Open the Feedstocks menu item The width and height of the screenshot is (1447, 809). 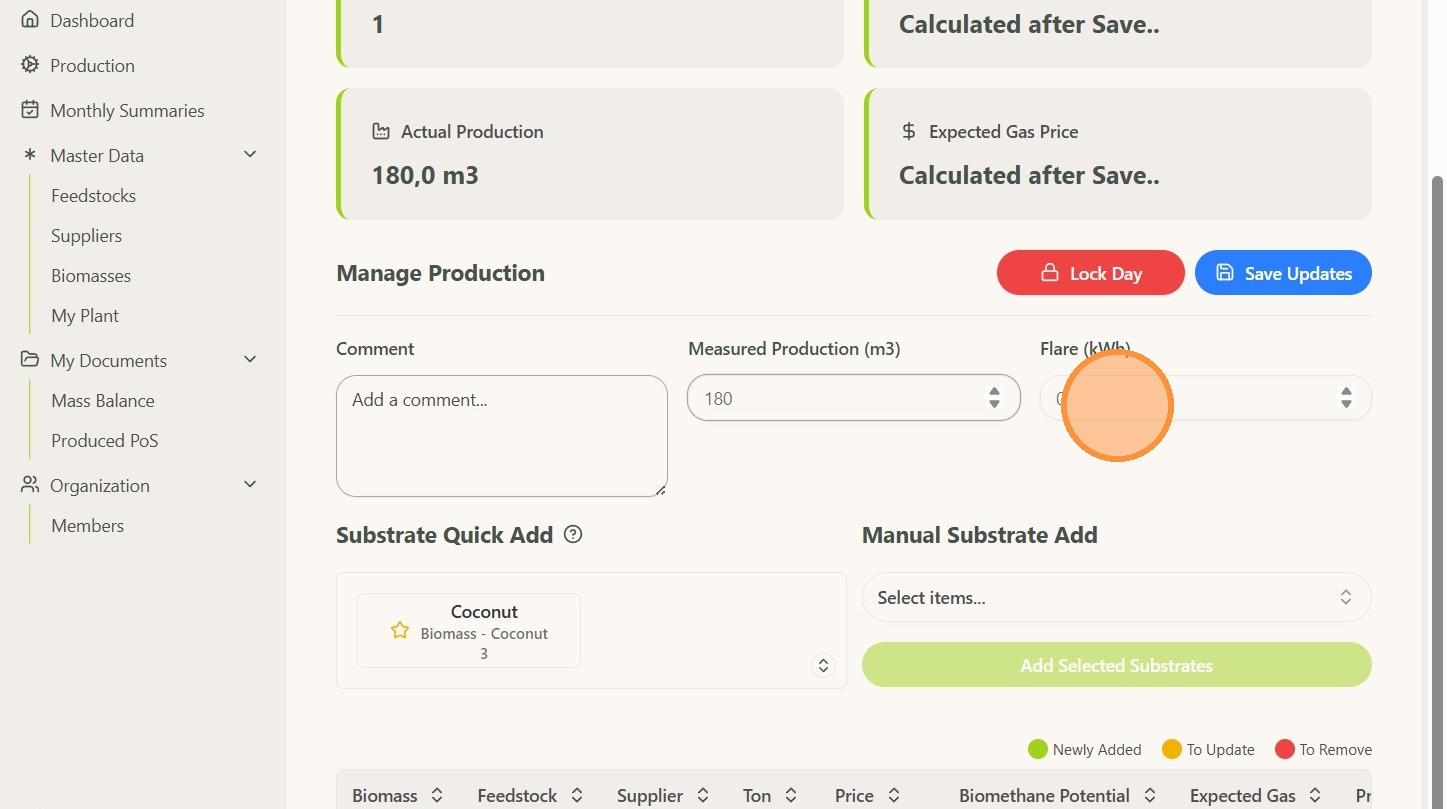(x=93, y=196)
